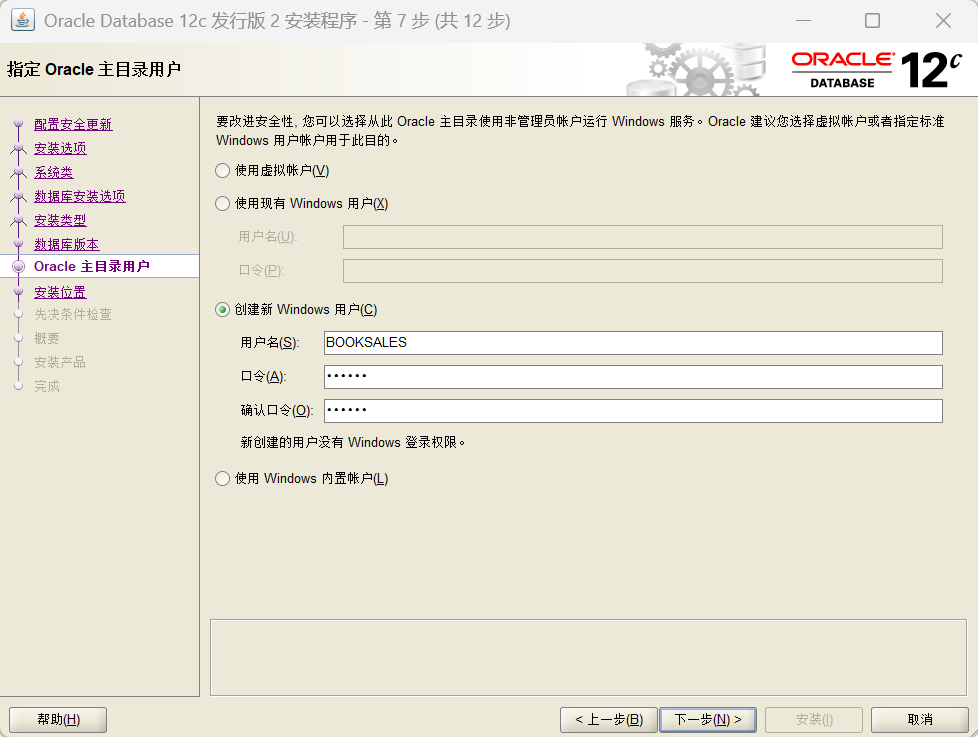Click the 安装产品 step label
This screenshot has width=978, height=737.
point(60,362)
